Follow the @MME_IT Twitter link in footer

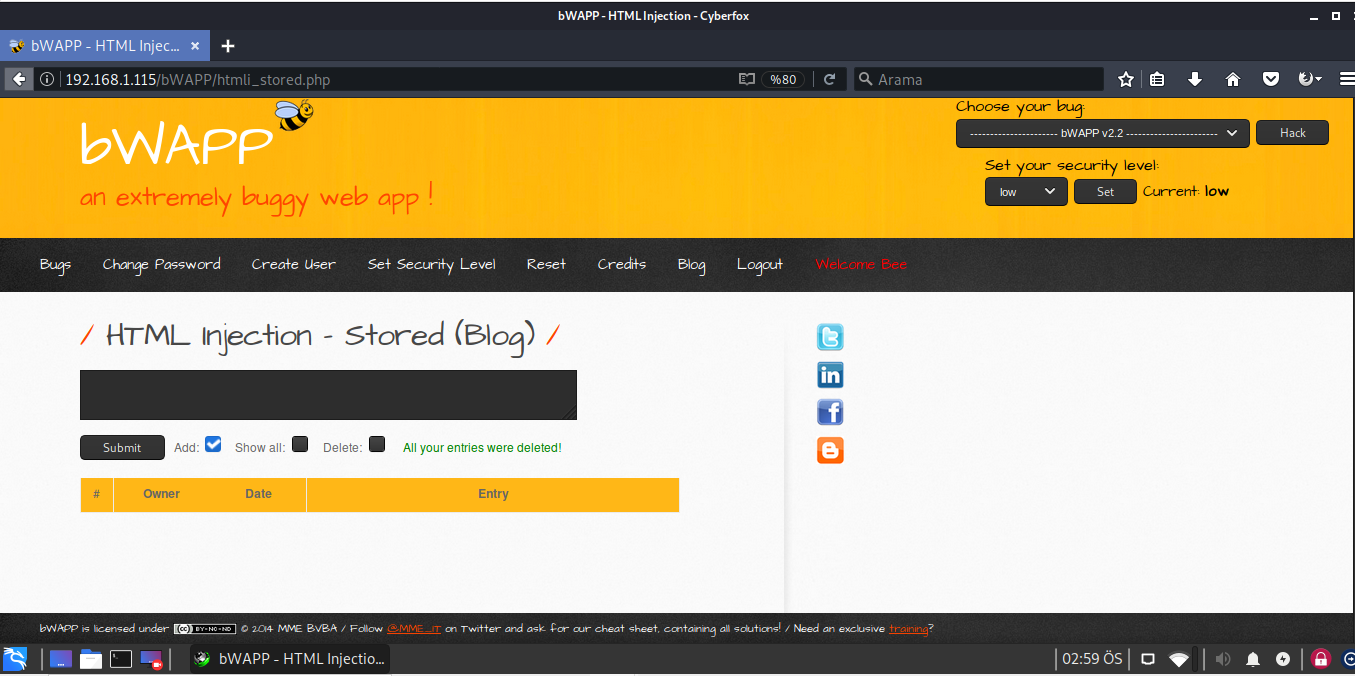[414, 629]
